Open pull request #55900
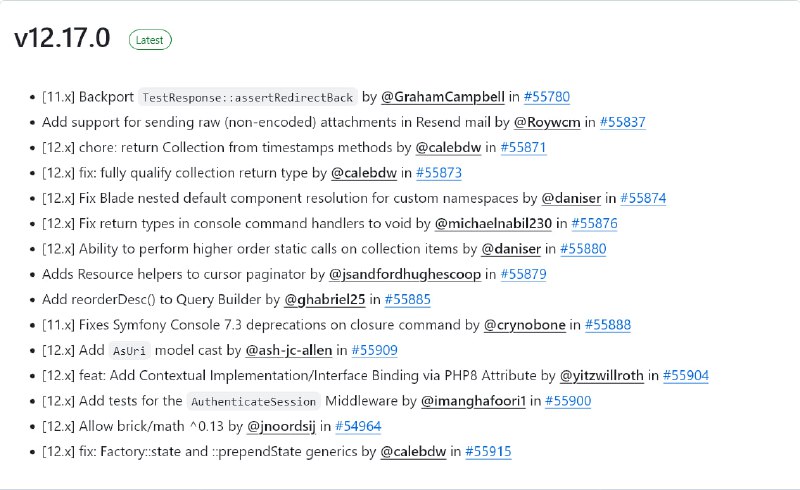Viewport: 800px width, 490px height. click(x=568, y=401)
